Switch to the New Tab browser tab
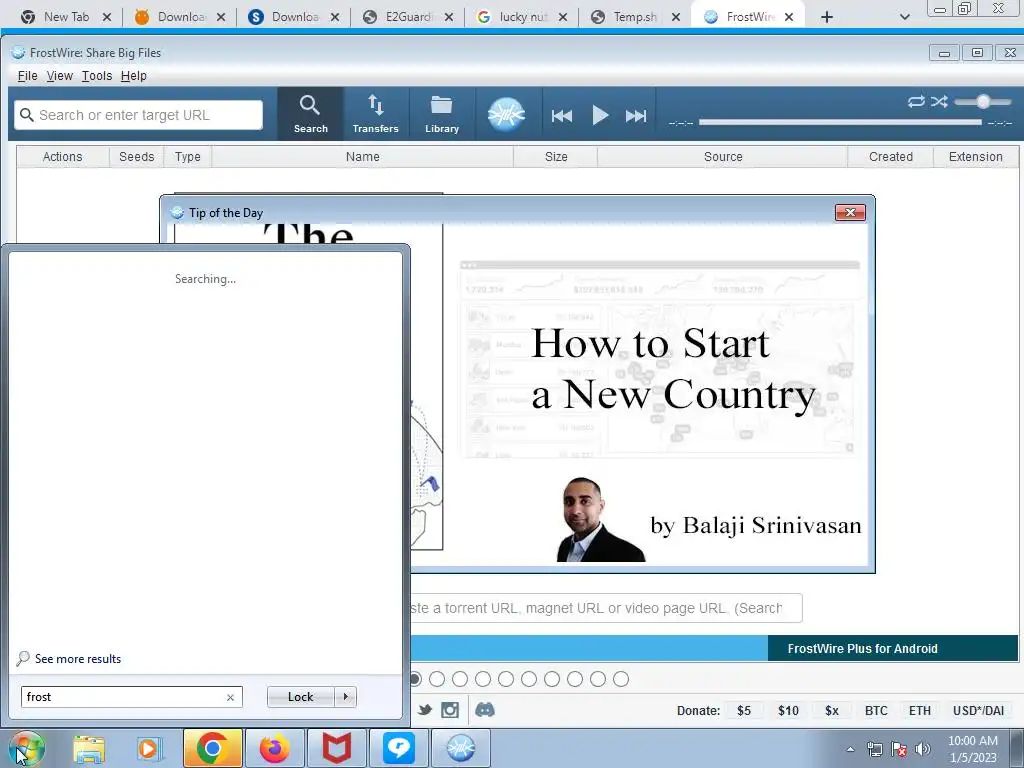1024x768 pixels. coord(65,17)
